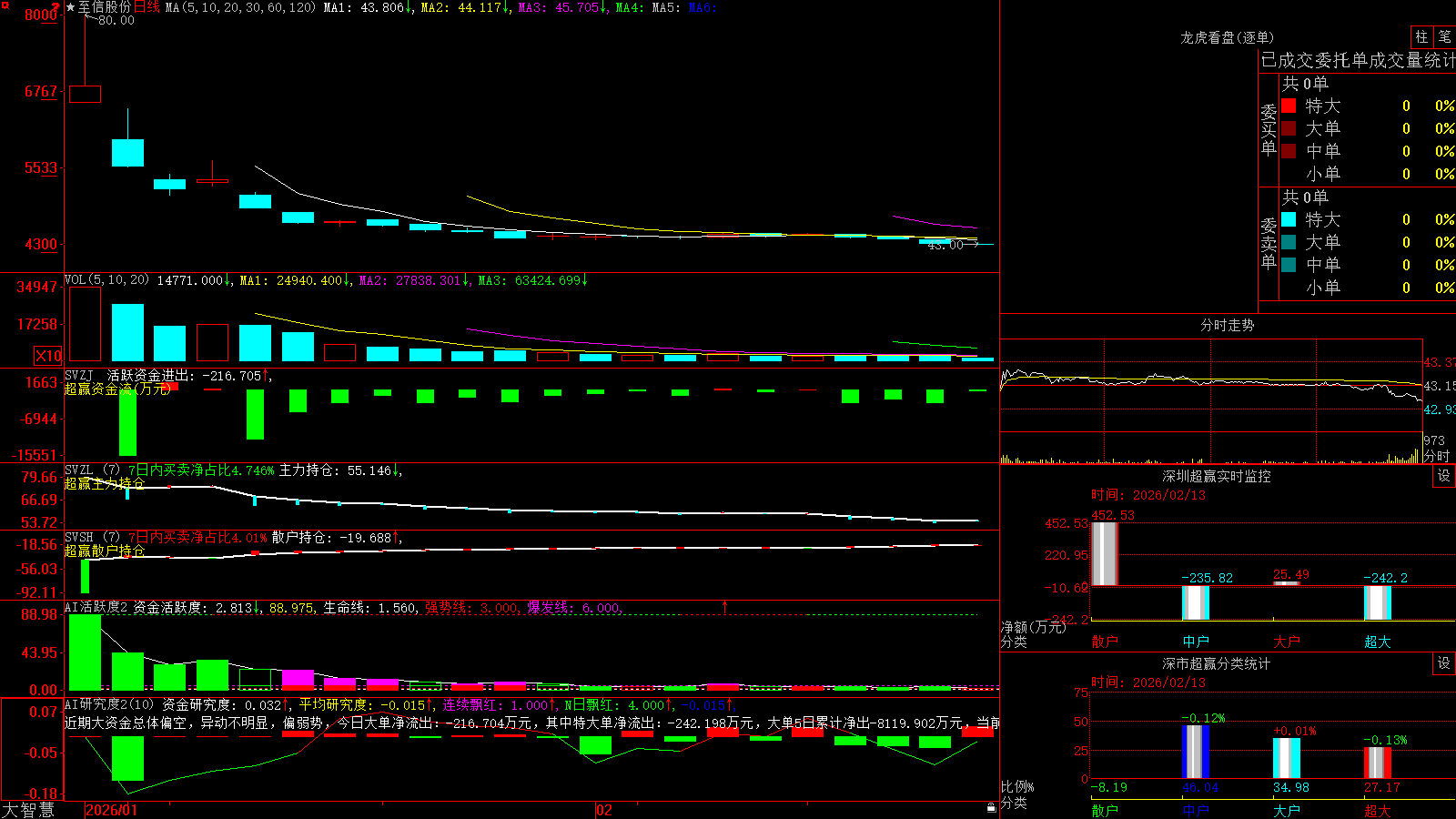Open VOL(5,10,20) indicator parameters

point(106,280)
